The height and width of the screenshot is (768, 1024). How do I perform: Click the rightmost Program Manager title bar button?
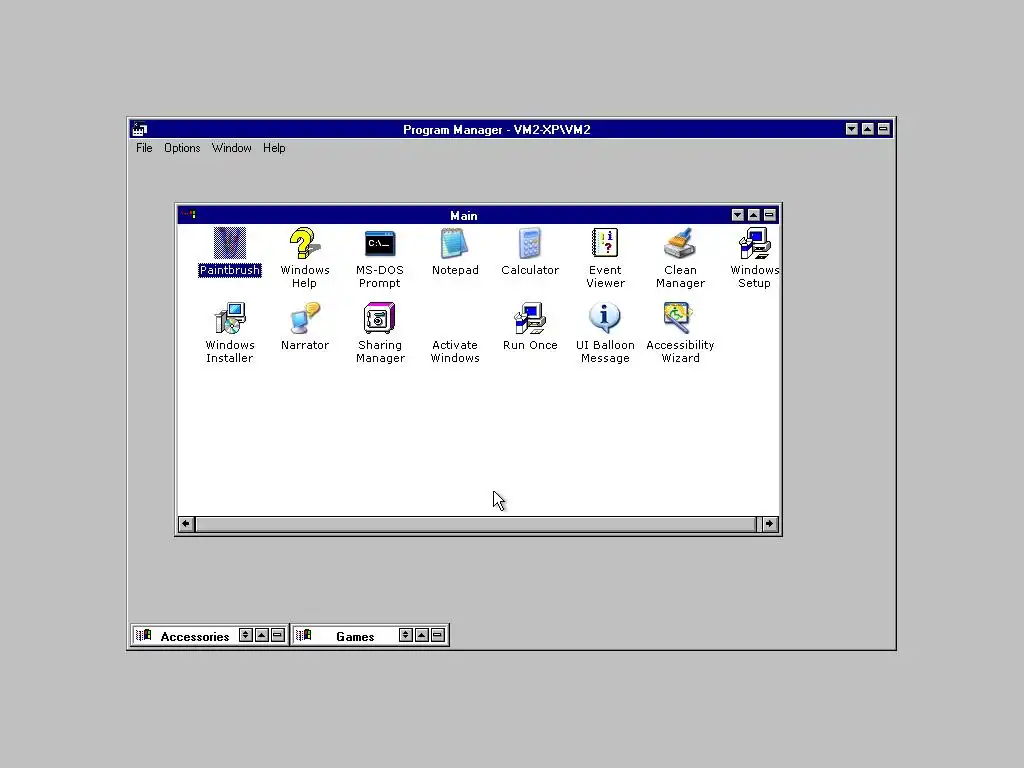tap(884, 129)
